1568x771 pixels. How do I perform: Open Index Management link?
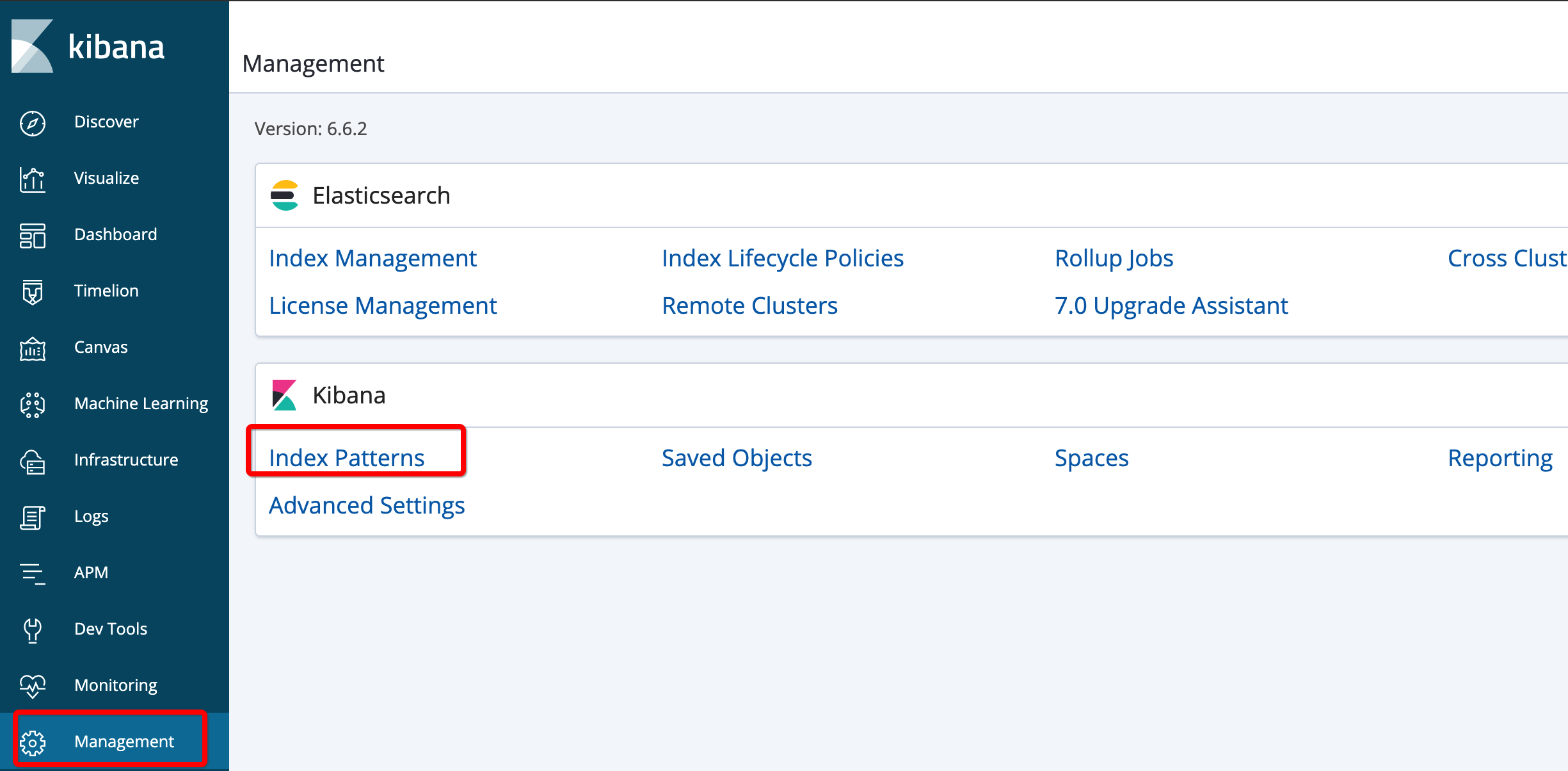point(372,259)
